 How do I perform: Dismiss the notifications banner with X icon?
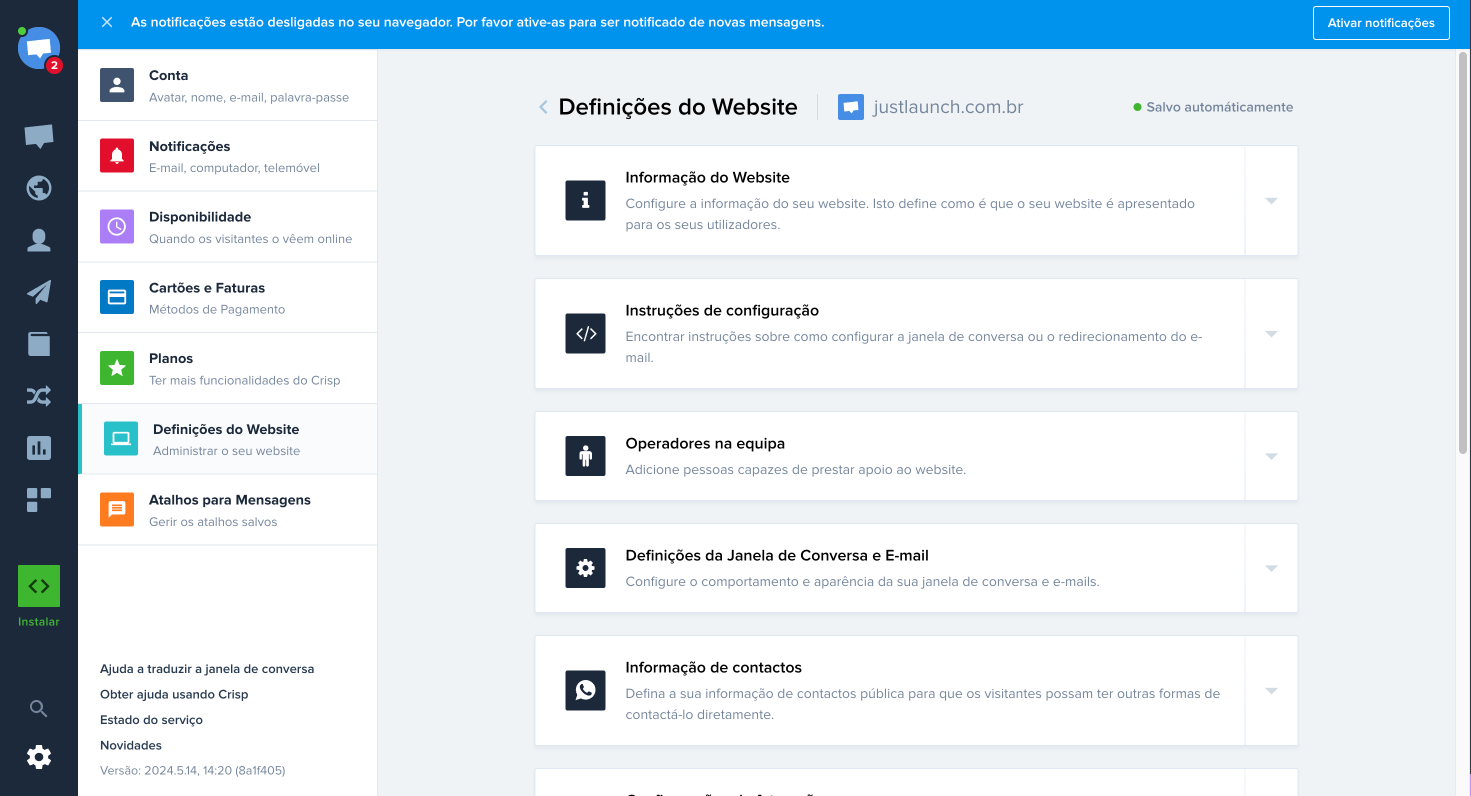point(107,22)
